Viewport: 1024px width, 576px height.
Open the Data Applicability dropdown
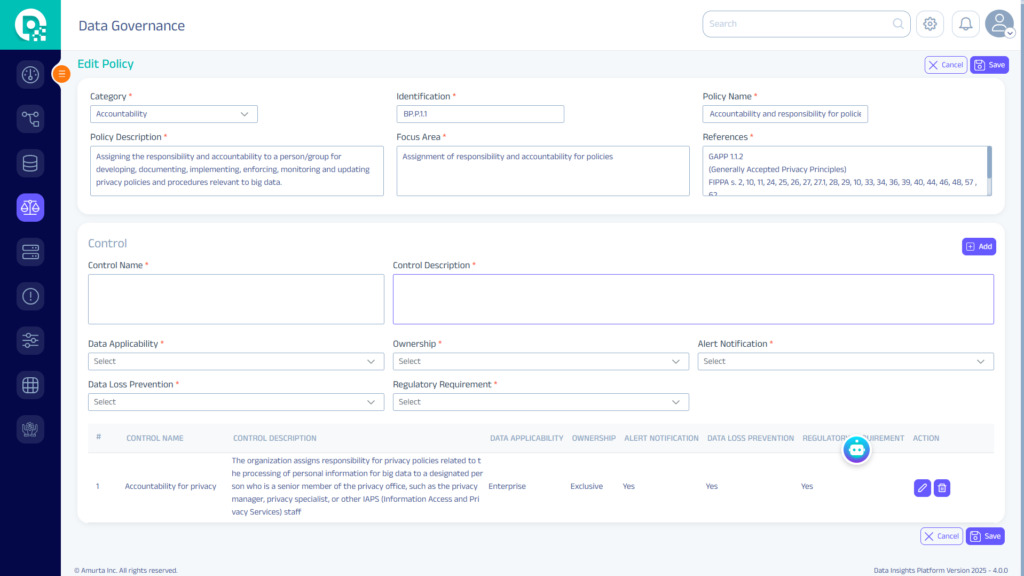click(235, 361)
